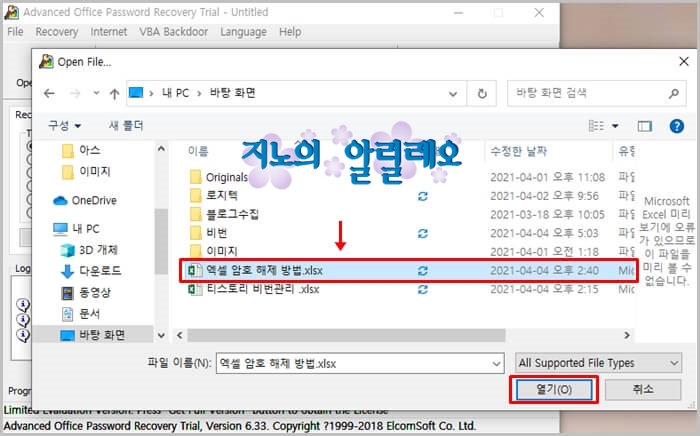The width and height of the screenshot is (700, 436).
Task: Sort files by 수정한 날짜 column
Action: 518,151
